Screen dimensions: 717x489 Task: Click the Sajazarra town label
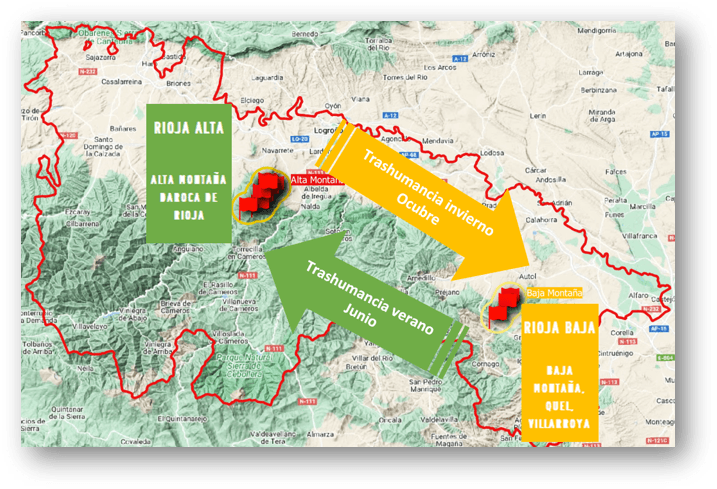pyautogui.click(x=101, y=58)
